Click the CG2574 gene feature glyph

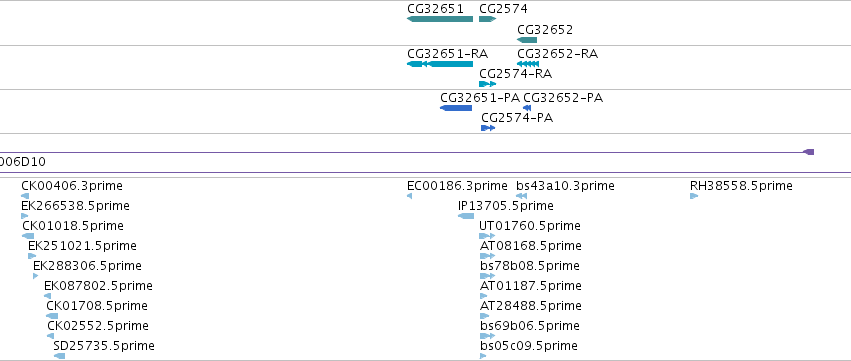[487, 19]
